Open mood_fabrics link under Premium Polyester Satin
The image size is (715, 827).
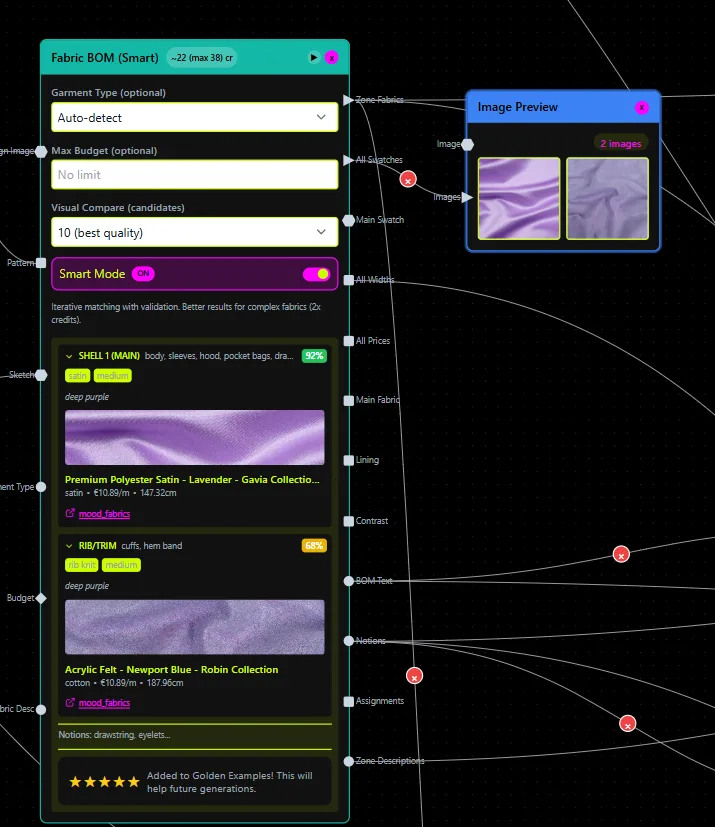[104, 514]
